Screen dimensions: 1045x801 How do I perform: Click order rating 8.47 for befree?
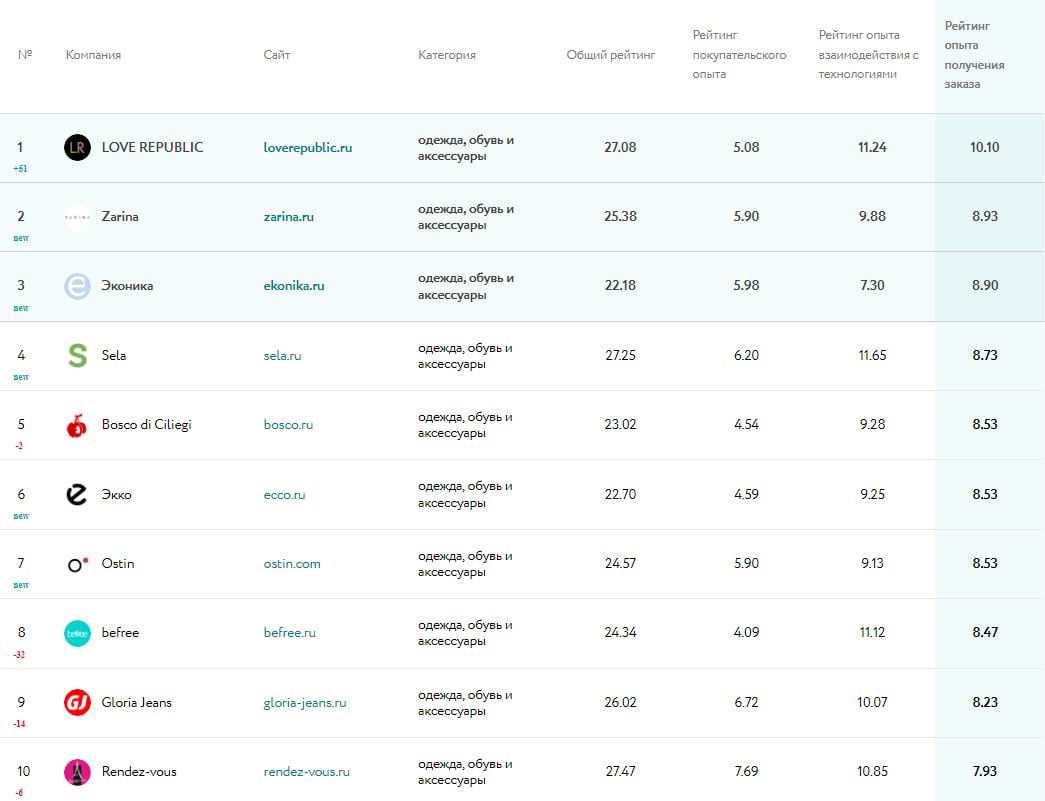click(985, 632)
